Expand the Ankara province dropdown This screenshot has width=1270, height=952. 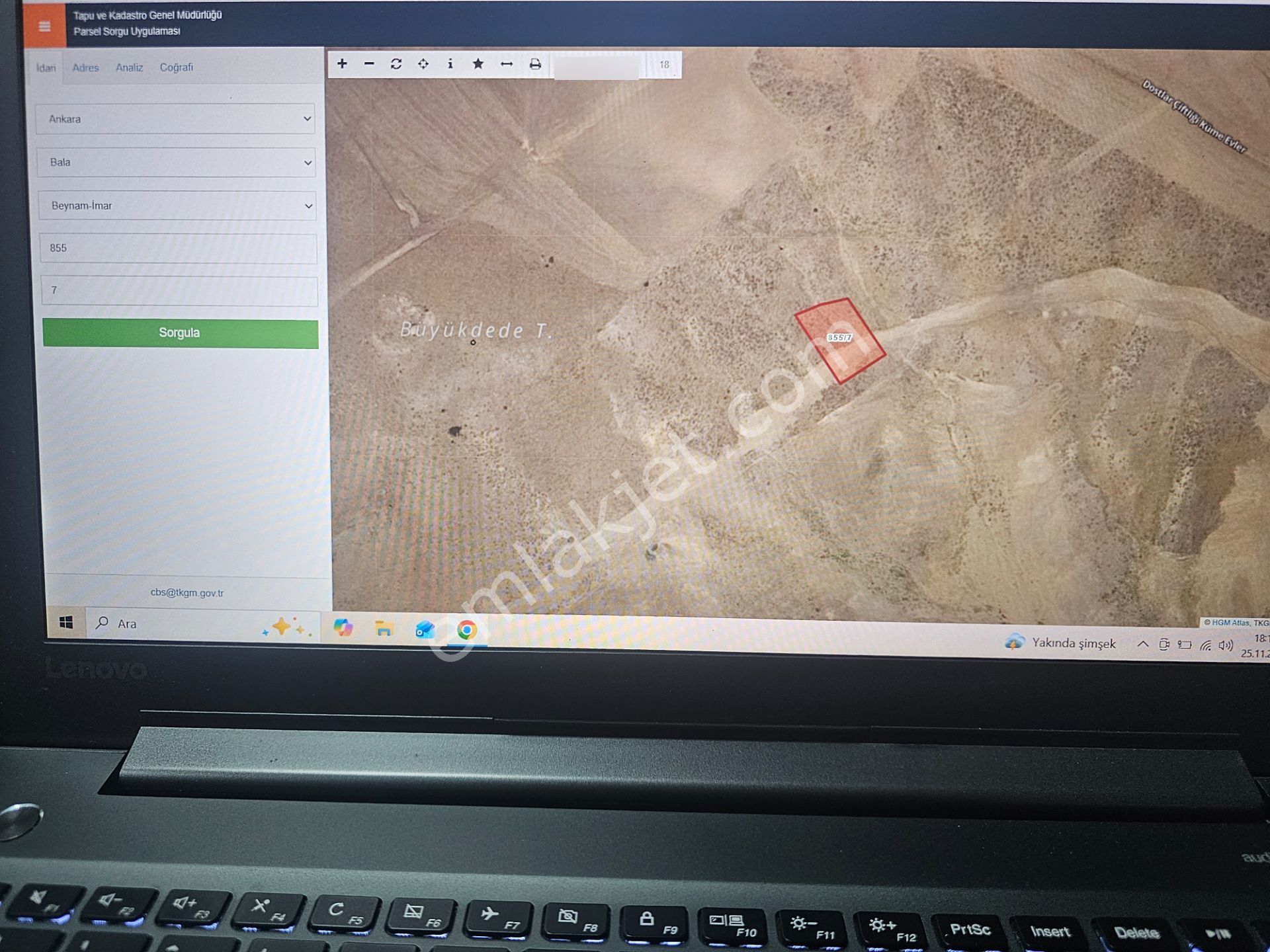click(x=175, y=119)
